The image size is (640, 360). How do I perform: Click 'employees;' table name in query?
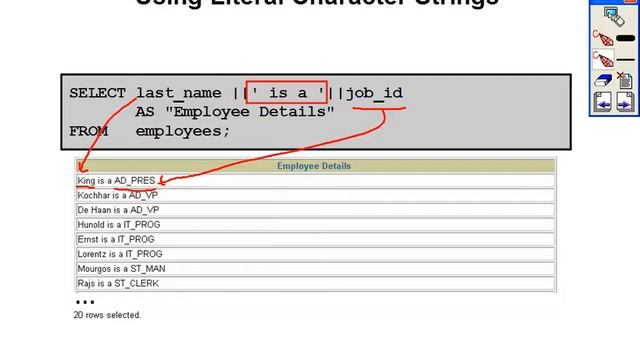pos(183,132)
